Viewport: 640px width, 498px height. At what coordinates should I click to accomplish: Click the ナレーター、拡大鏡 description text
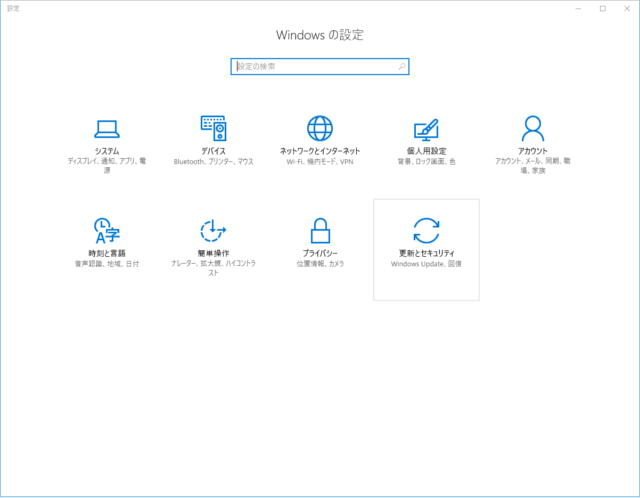click(x=213, y=268)
